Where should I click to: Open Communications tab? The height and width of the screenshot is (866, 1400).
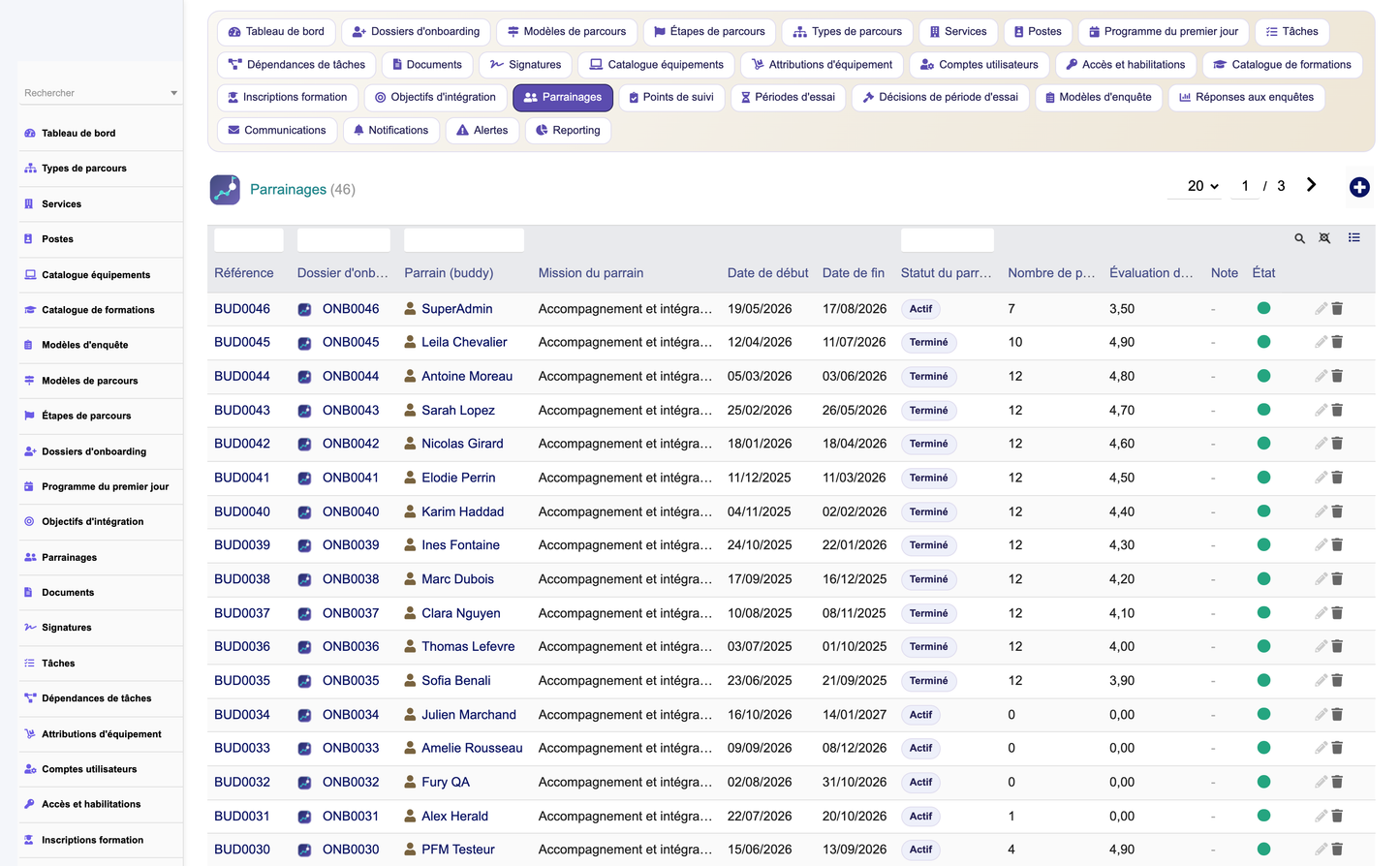[x=277, y=131]
